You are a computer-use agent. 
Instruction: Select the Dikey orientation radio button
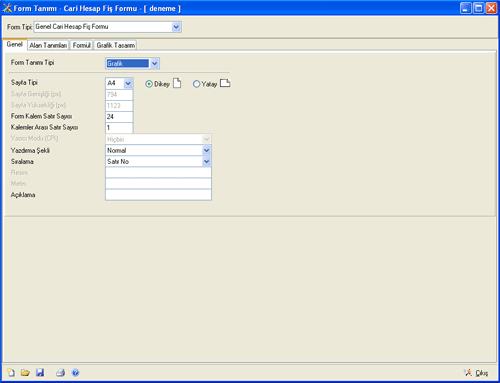coord(149,84)
